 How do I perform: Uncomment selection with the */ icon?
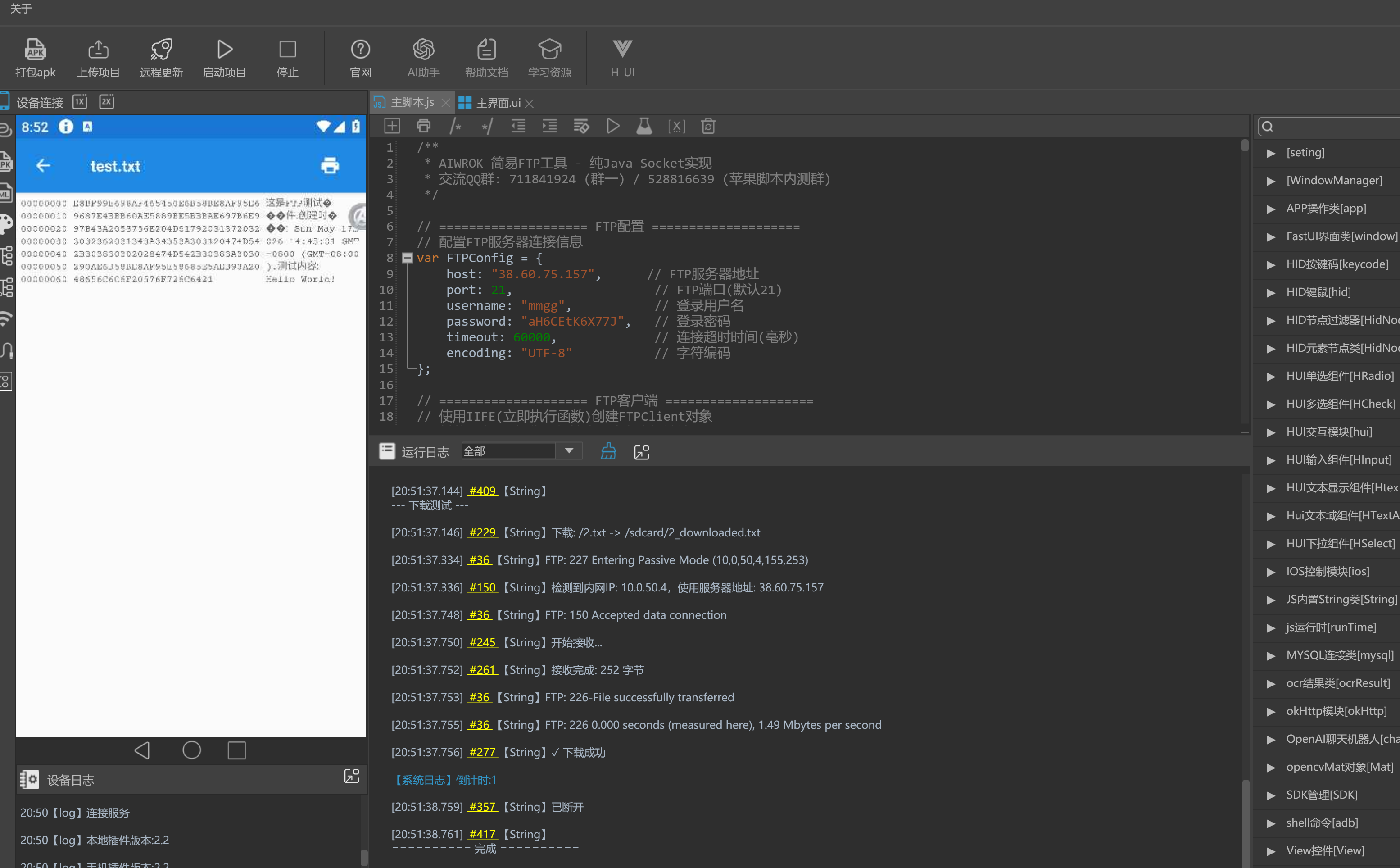click(487, 126)
